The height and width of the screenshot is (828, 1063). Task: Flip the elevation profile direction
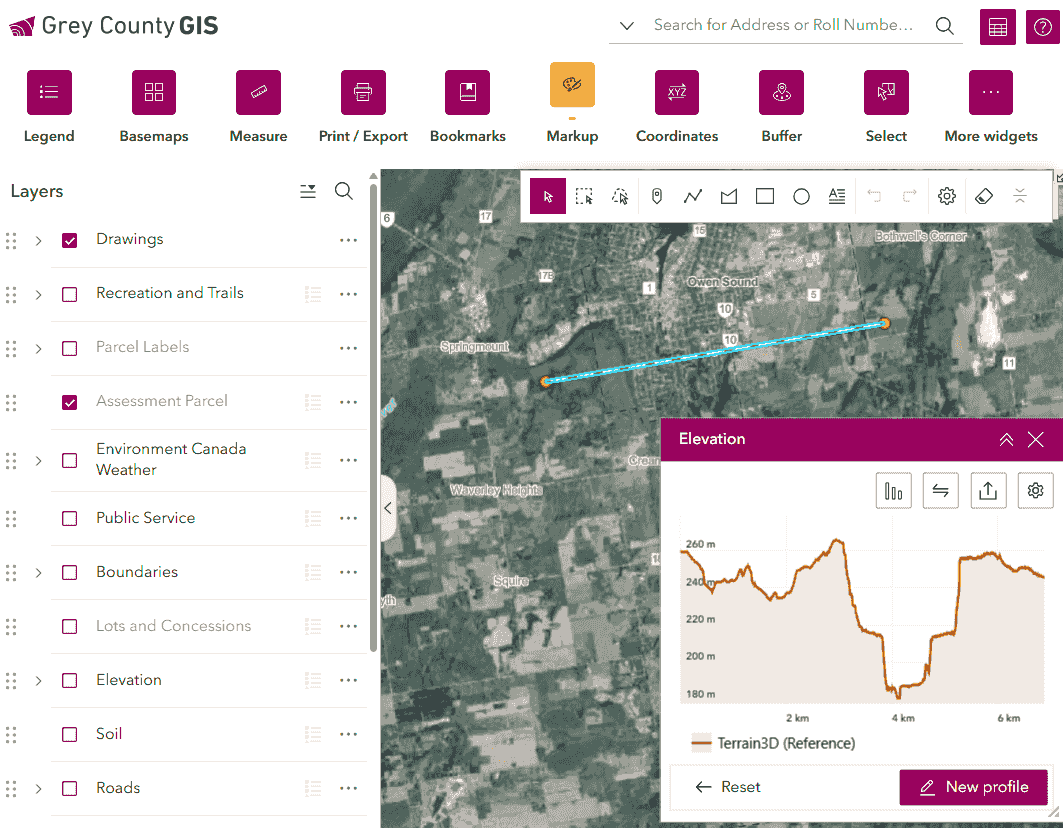click(x=940, y=490)
